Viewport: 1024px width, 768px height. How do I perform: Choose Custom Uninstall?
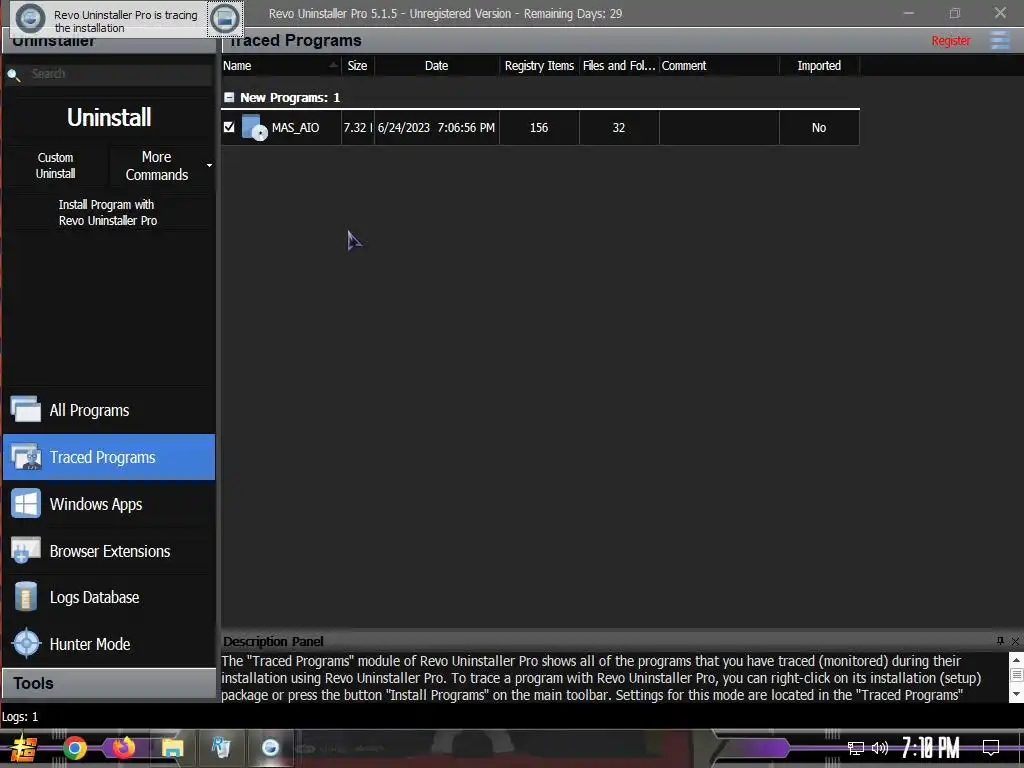[x=56, y=166]
